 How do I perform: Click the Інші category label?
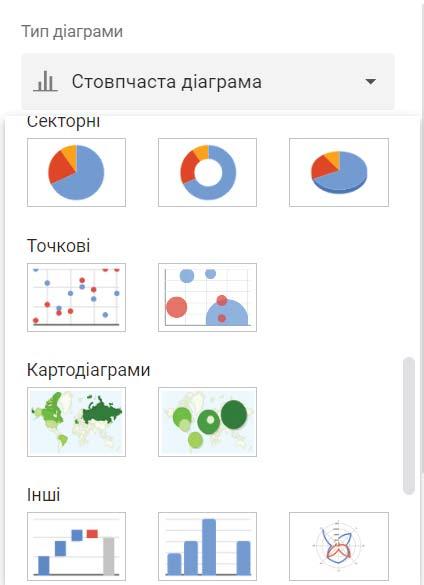(x=44, y=495)
